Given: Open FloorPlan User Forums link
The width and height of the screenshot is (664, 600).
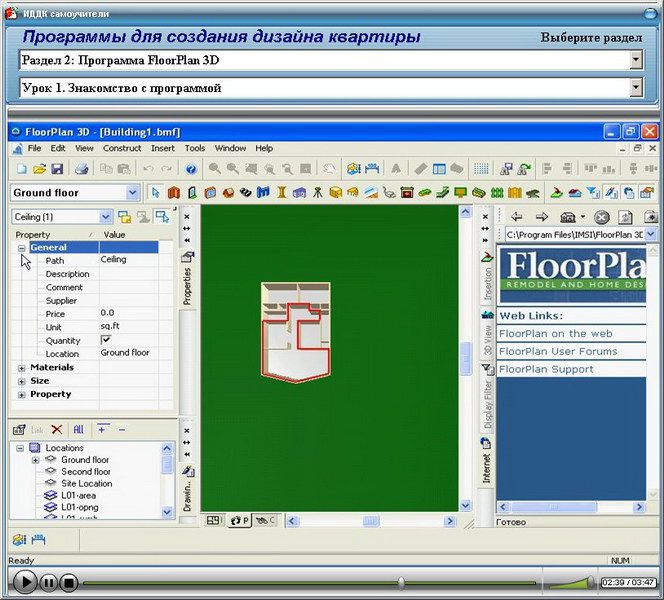Looking at the screenshot, I should click(558, 351).
